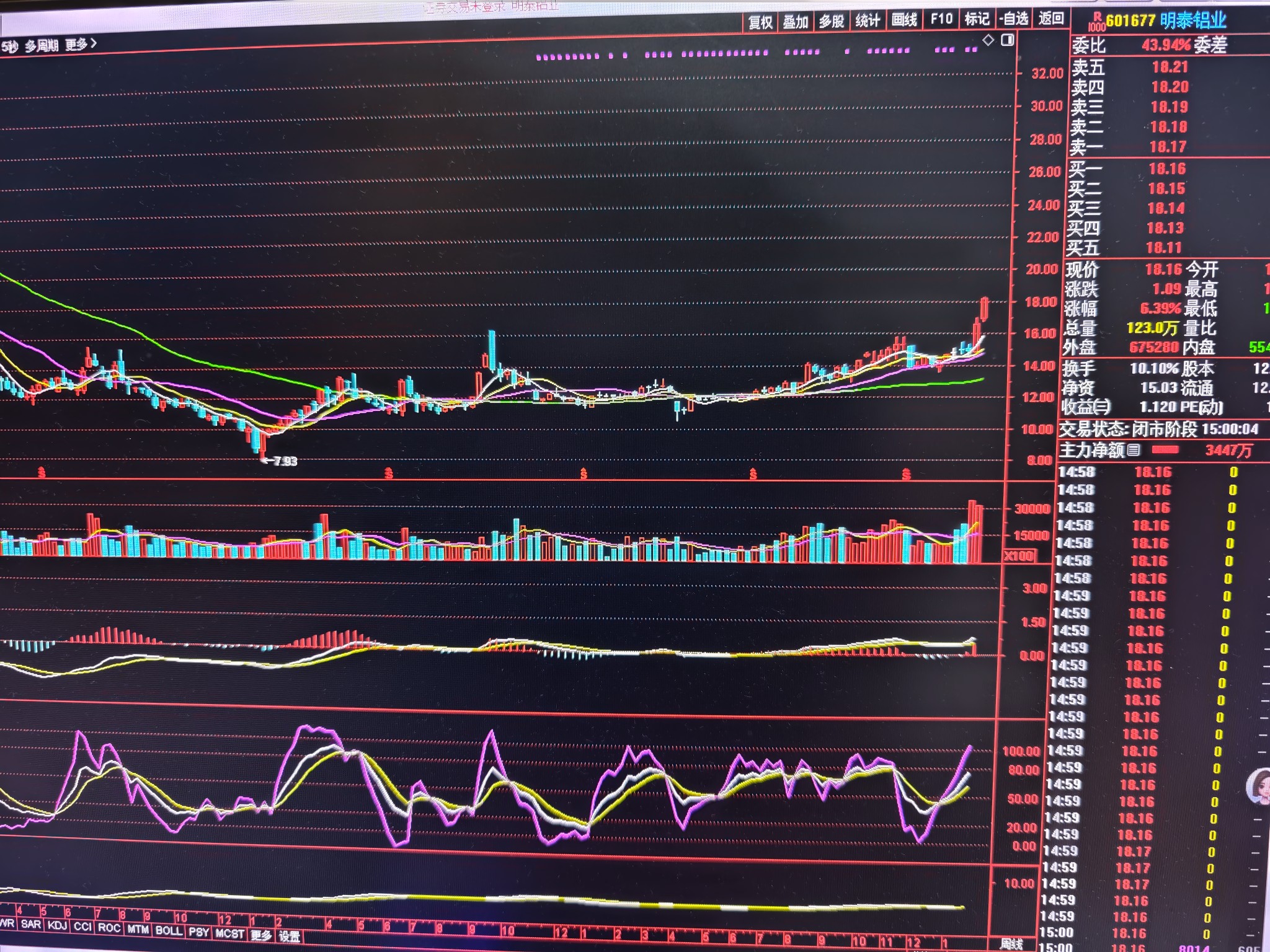Click the avatar icon at the right edge
The height and width of the screenshot is (952, 1270).
pyautogui.click(x=1260, y=786)
